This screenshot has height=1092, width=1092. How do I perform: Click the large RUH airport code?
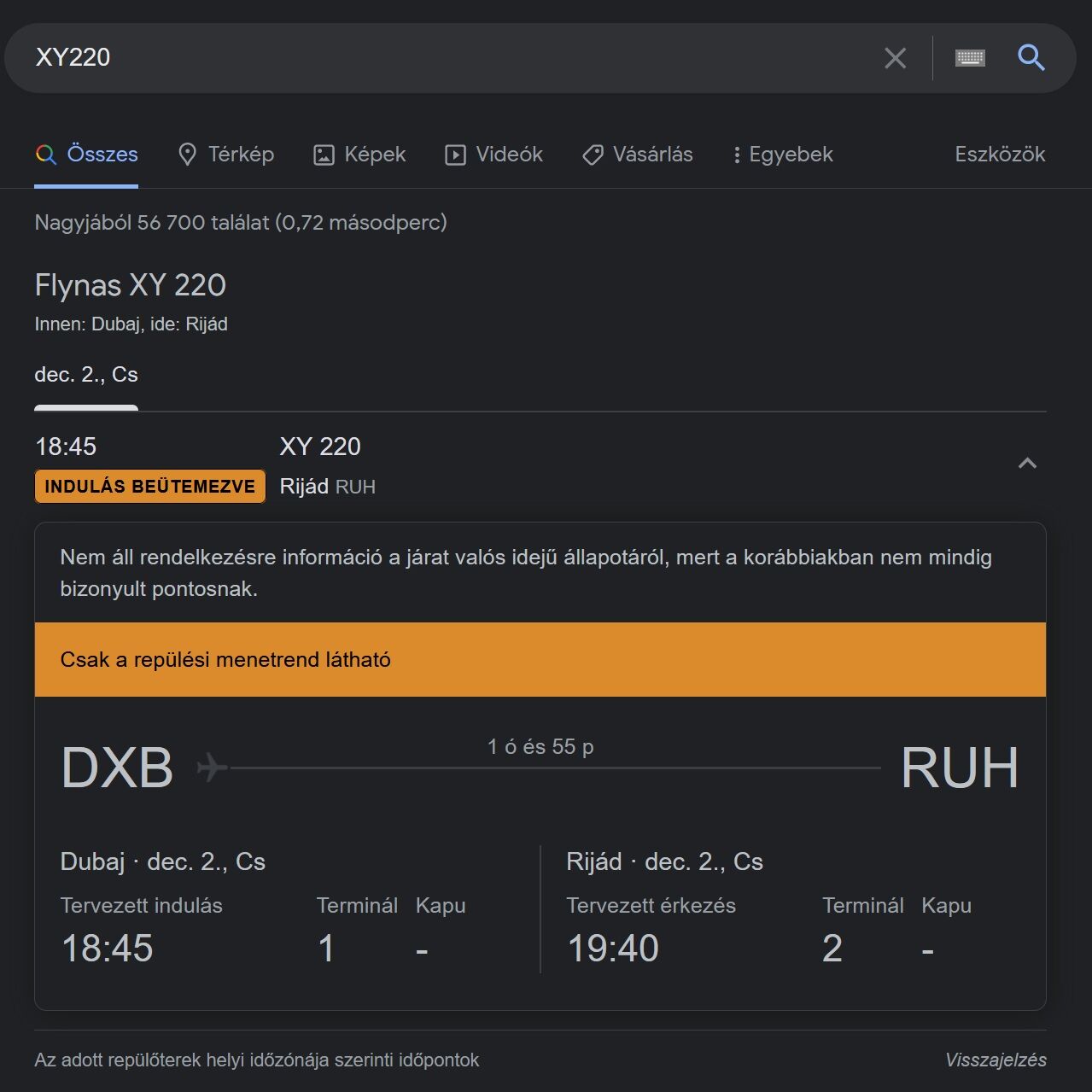tap(960, 768)
